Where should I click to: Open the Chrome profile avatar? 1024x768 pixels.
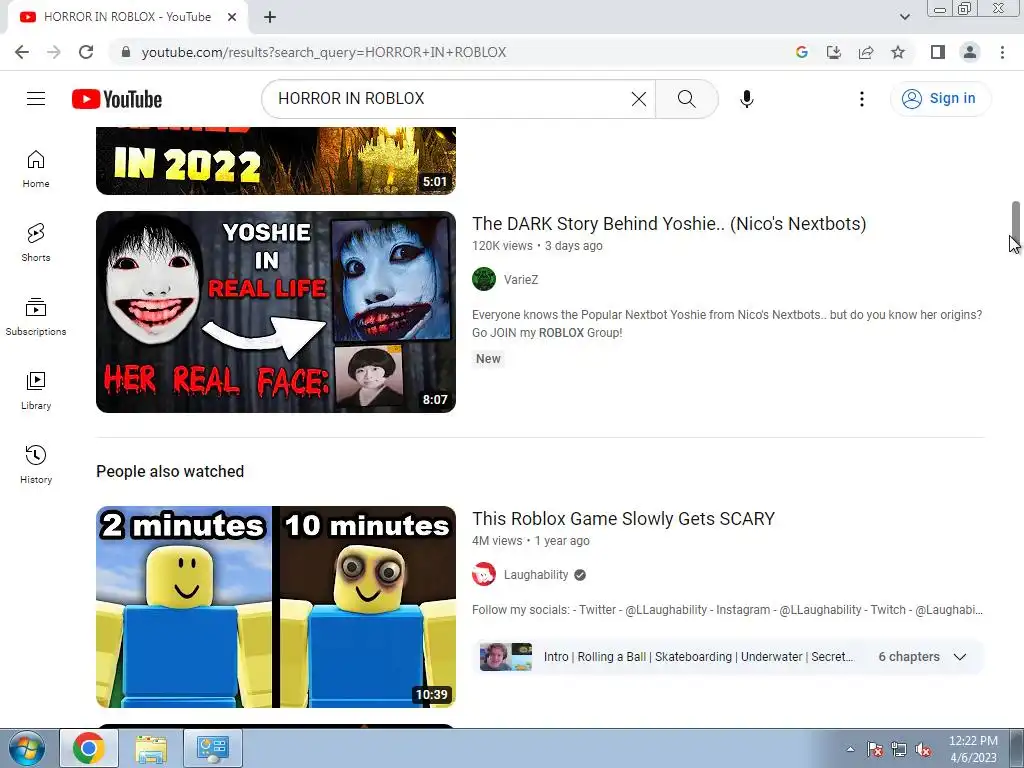pyautogui.click(x=970, y=52)
